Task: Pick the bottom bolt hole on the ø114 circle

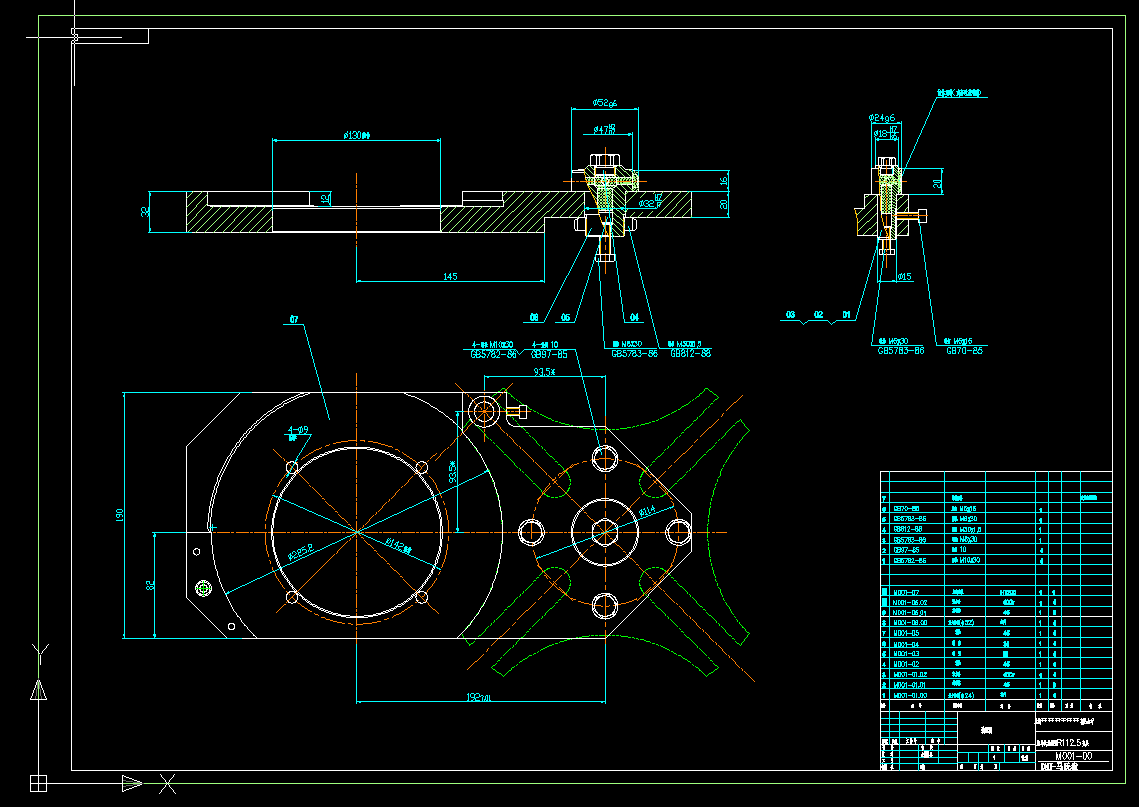Action: [604, 605]
